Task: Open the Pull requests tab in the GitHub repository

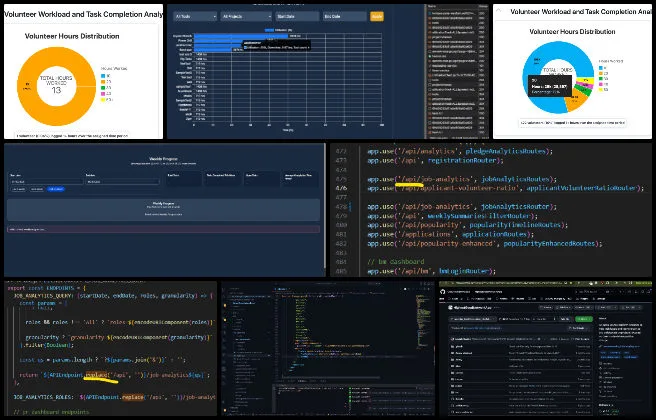Action: click(479, 299)
